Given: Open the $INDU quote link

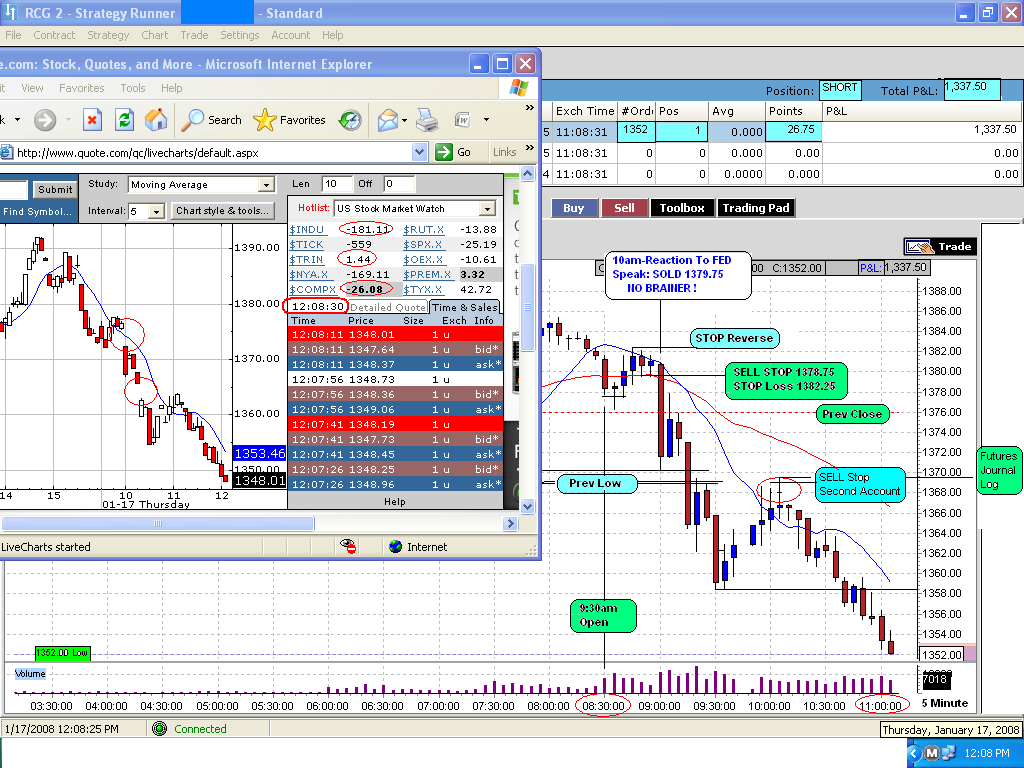Looking at the screenshot, I should [306, 229].
